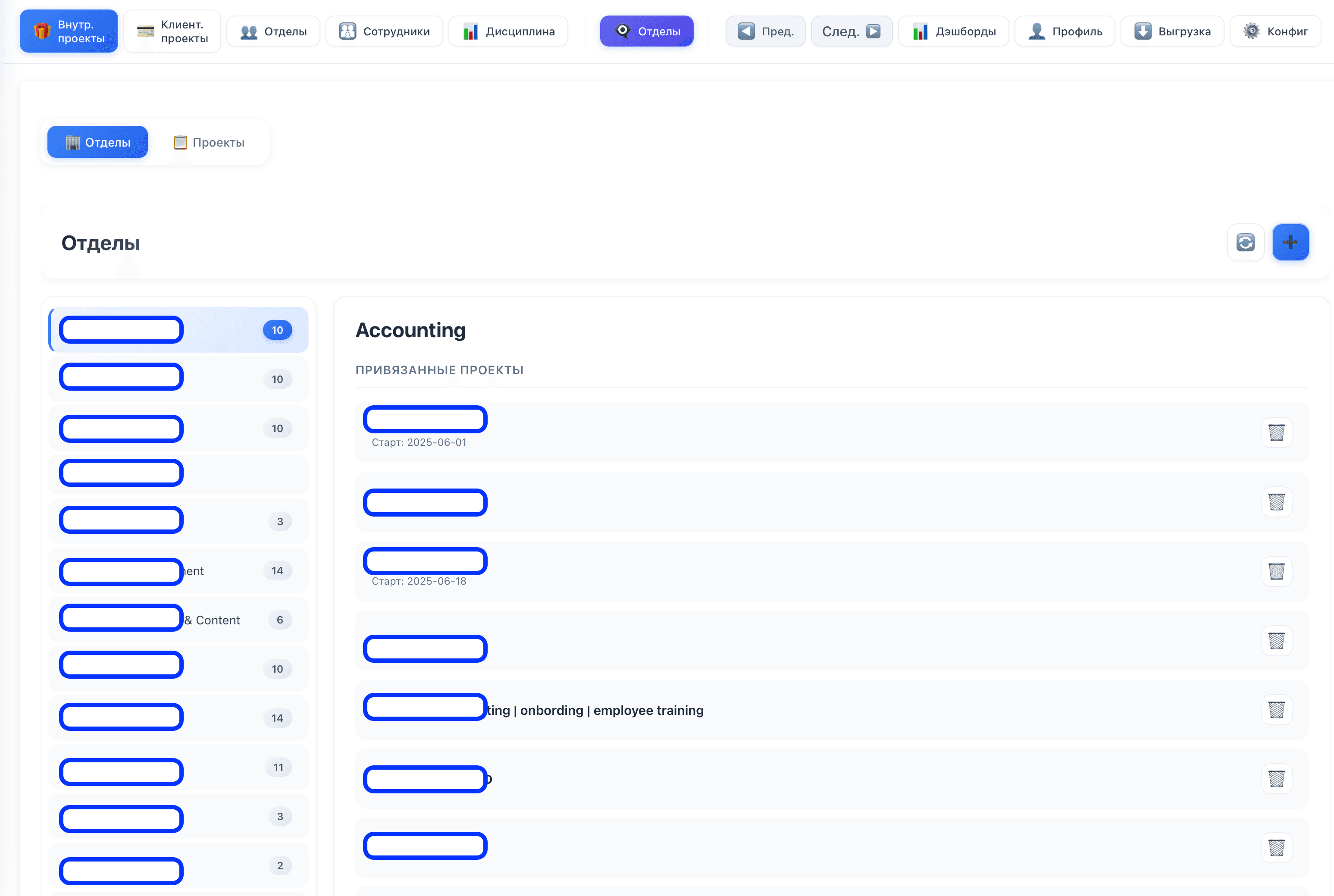
Task: Go to previous with Пред. button
Action: 765,31
